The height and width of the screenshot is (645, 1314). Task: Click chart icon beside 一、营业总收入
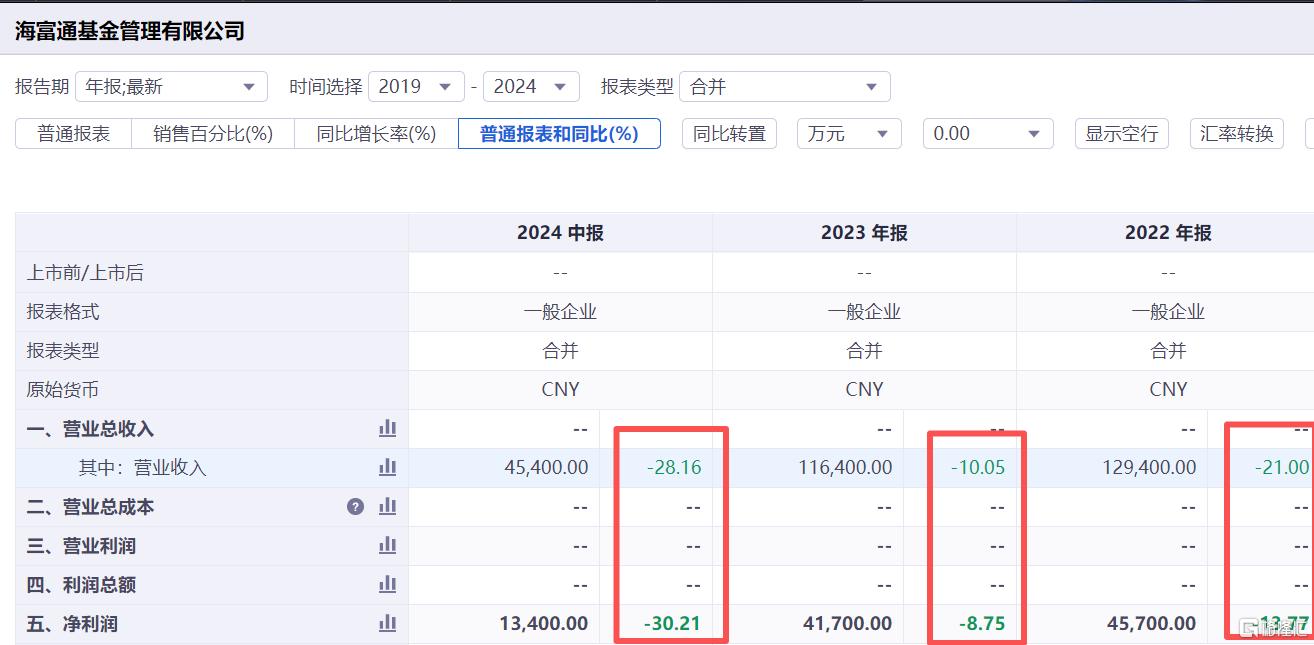pos(388,429)
